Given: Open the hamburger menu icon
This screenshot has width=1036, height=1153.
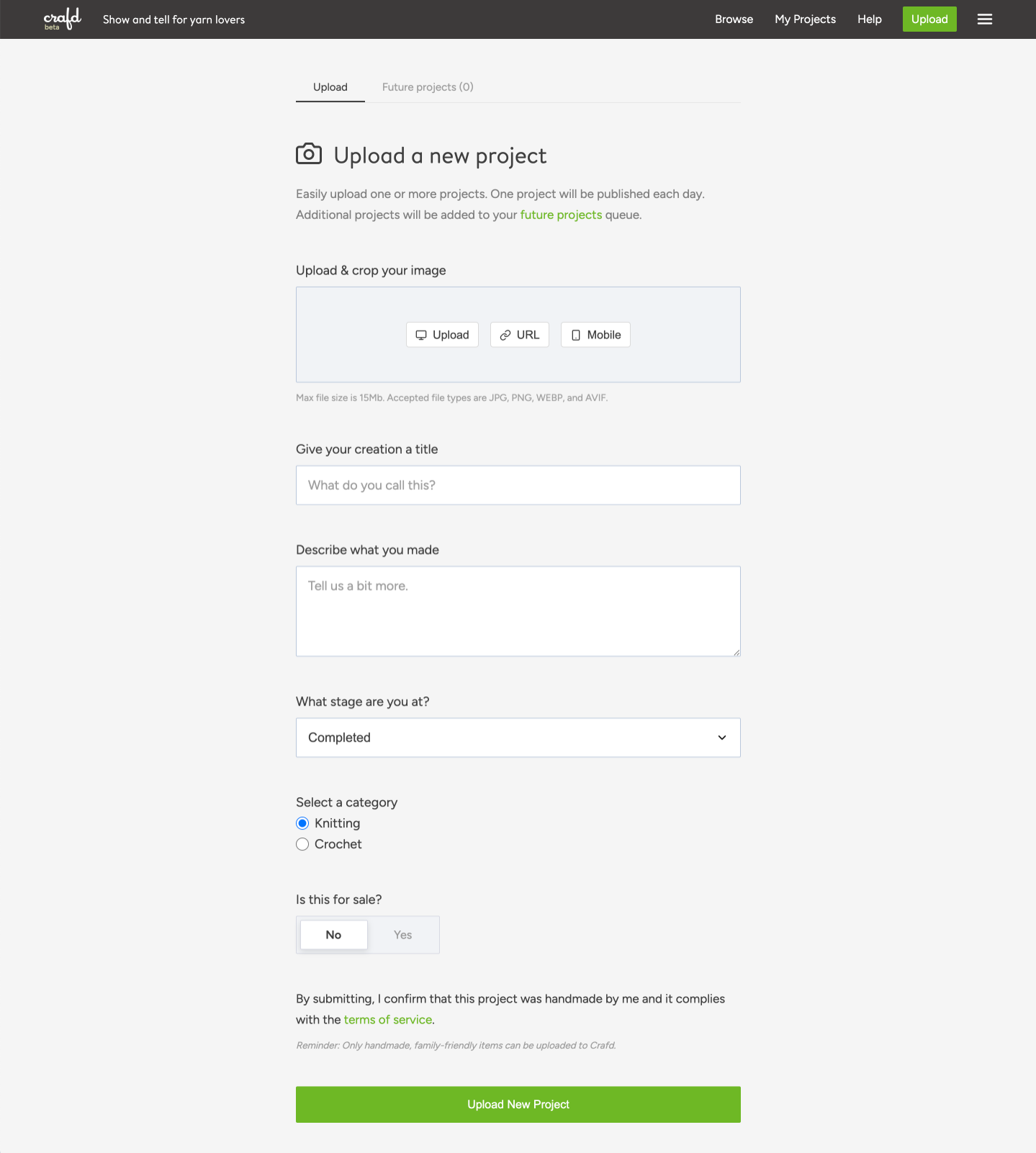Looking at the screenshot, I should pos(984,19).
